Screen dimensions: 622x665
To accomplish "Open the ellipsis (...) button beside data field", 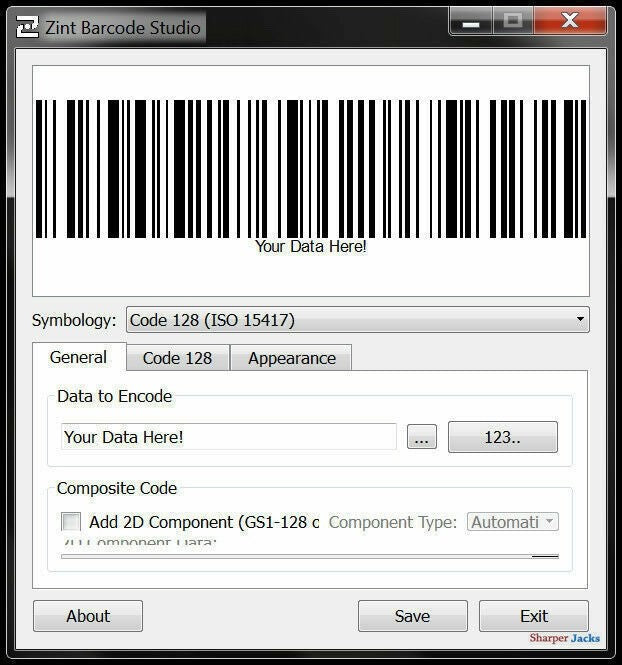I will (x=422, y=437).
